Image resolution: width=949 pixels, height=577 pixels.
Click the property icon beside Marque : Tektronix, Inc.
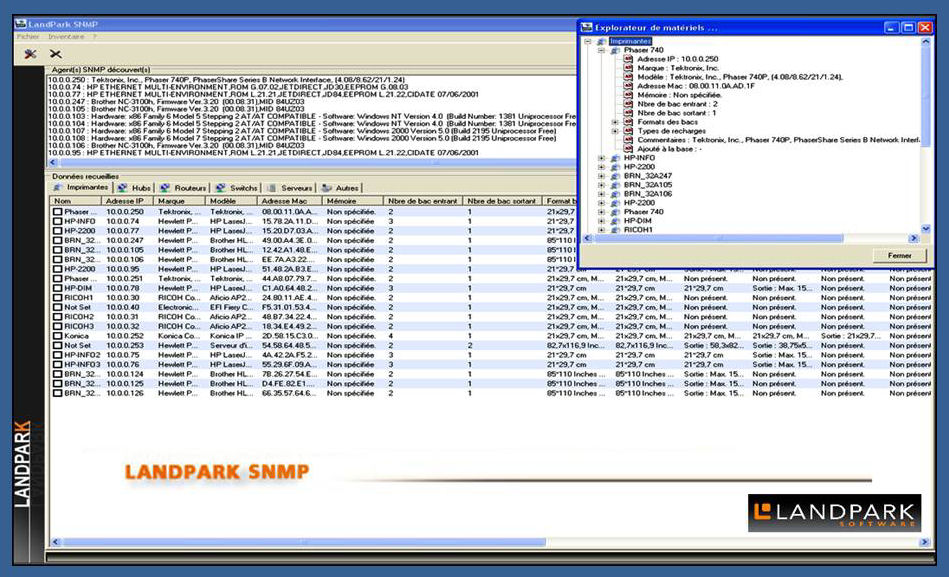tap(628, 68)
